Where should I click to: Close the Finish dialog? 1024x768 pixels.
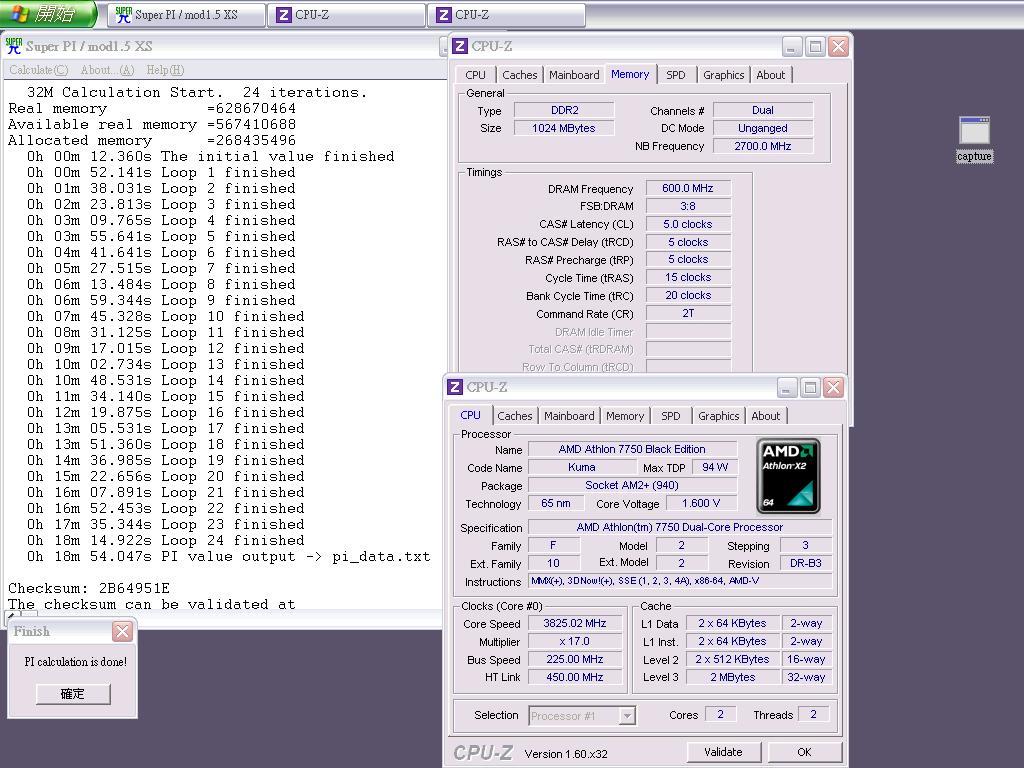click(x=122, y=632)
